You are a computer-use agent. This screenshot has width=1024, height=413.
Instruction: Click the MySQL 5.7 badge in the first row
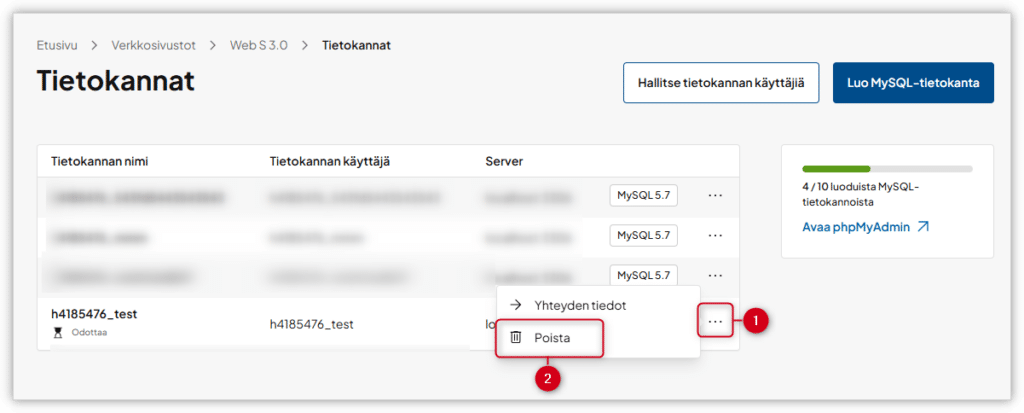click(x=643, y=195)
